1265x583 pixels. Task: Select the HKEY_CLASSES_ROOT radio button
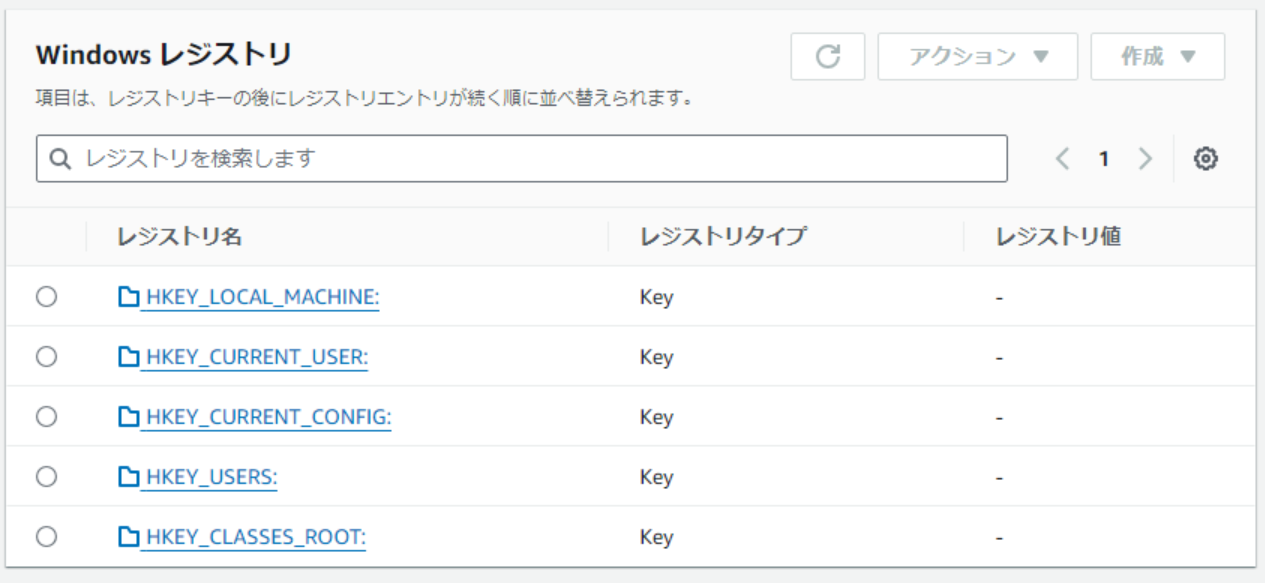tap(46, 537)
